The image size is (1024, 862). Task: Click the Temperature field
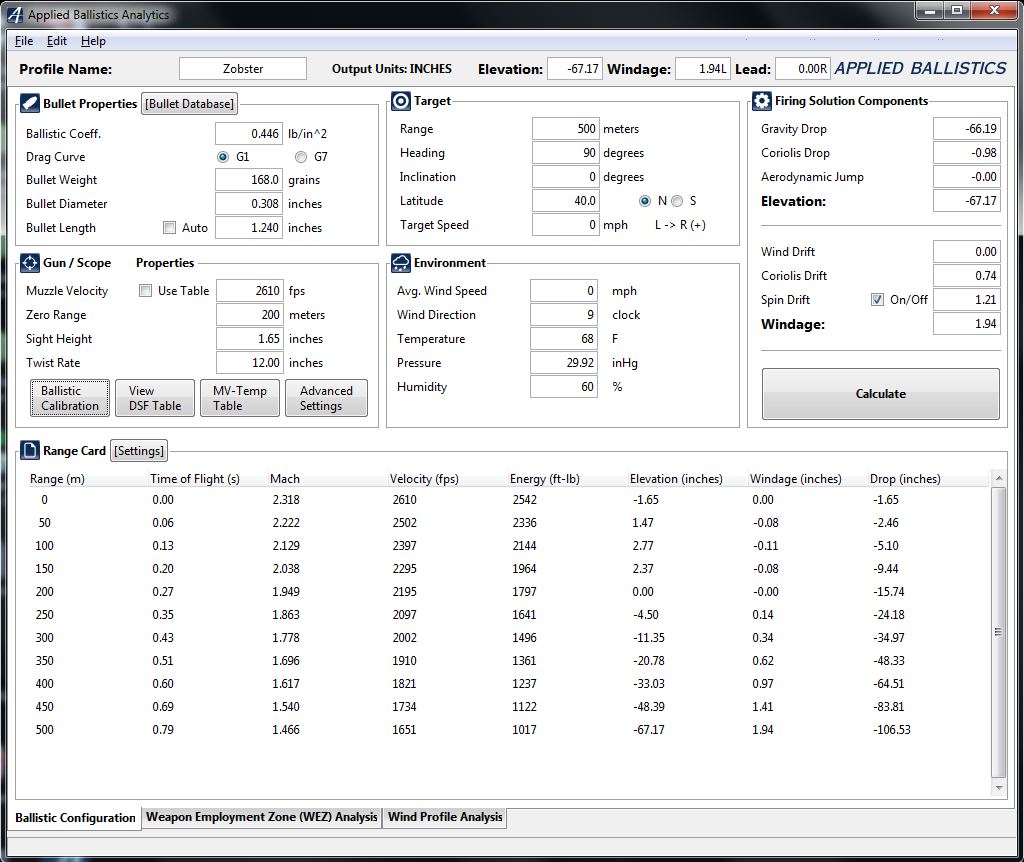(x=564, y=338)
